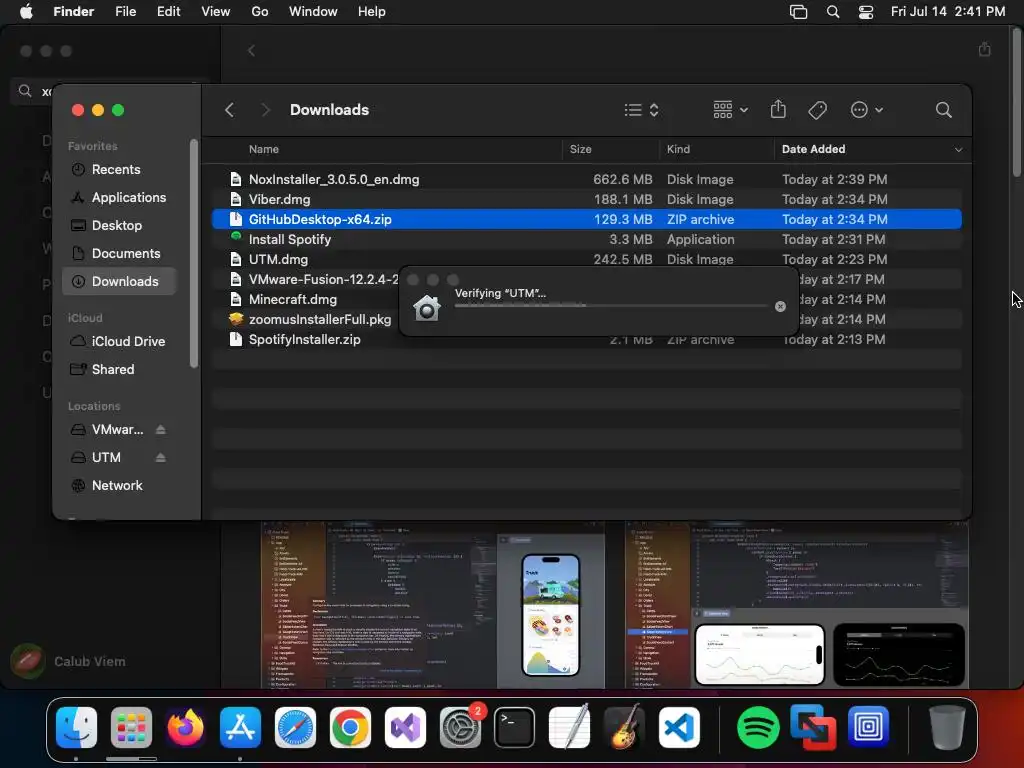Open Visual Studio from the Dock
The image size is (1024, 768).
405,727
